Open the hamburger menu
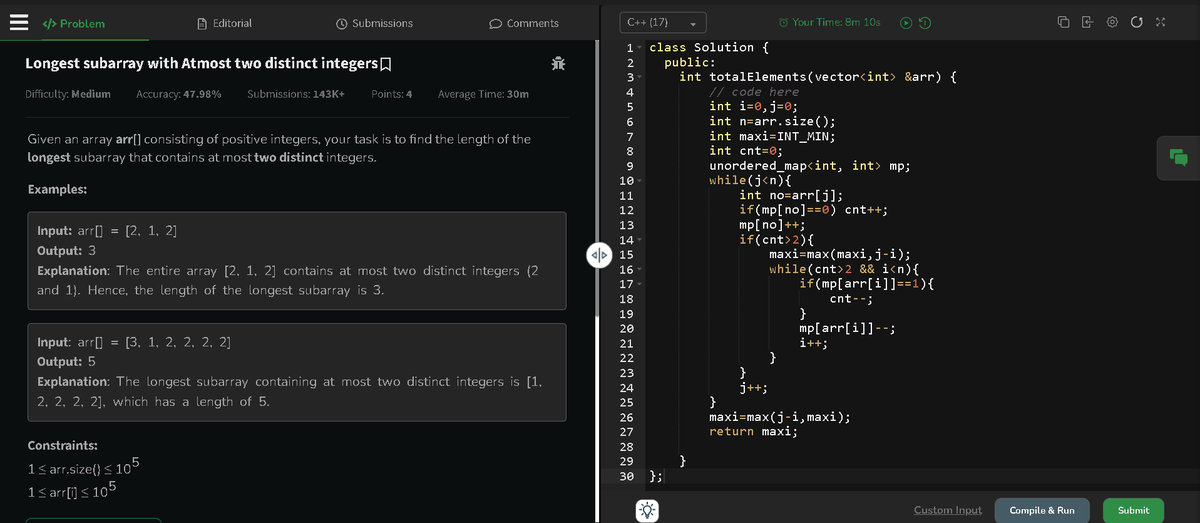This screenshot has width=1200, height=523. click(x=19, y=23)
